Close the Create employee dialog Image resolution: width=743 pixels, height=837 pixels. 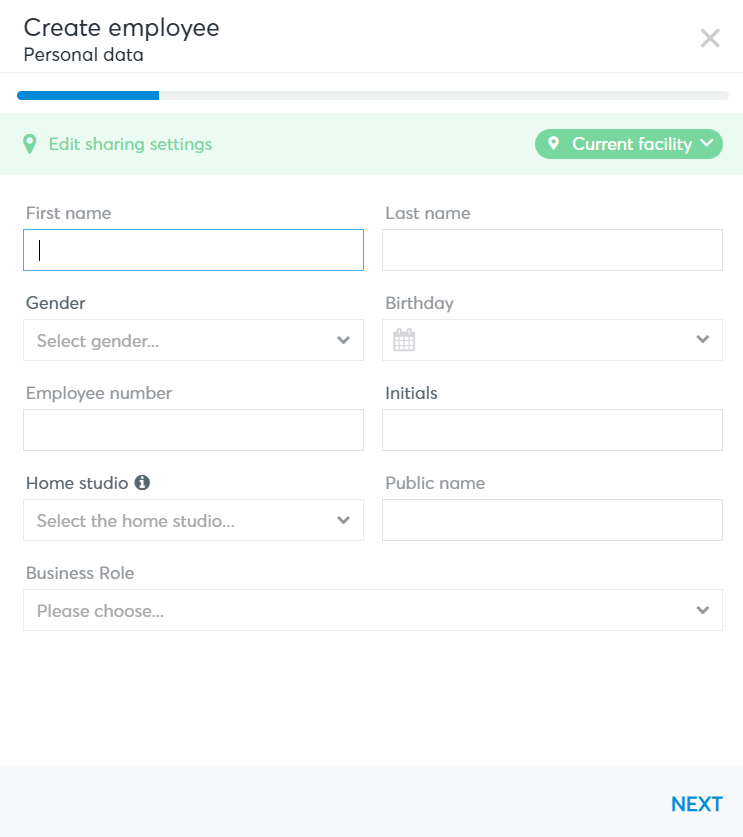pos(710,38)
